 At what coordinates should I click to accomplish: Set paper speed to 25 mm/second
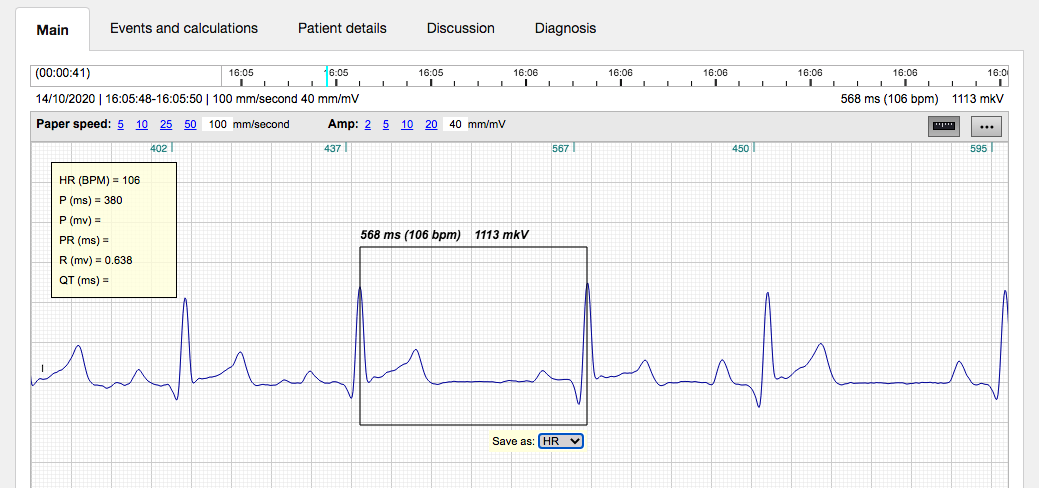pyautogui.click(x=166, y=124)
